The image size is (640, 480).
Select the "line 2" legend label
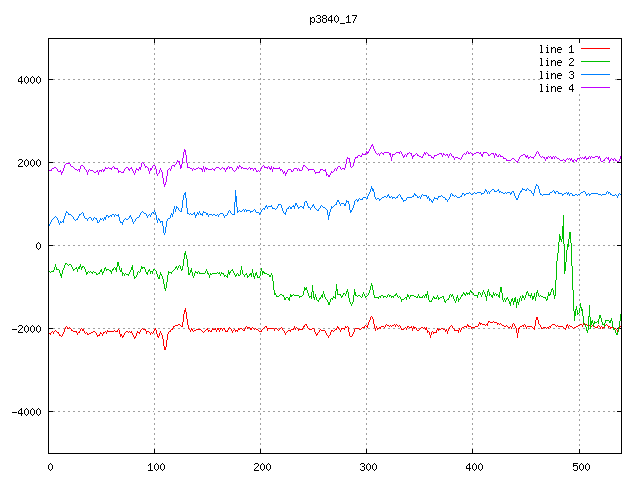click(556, 62)
